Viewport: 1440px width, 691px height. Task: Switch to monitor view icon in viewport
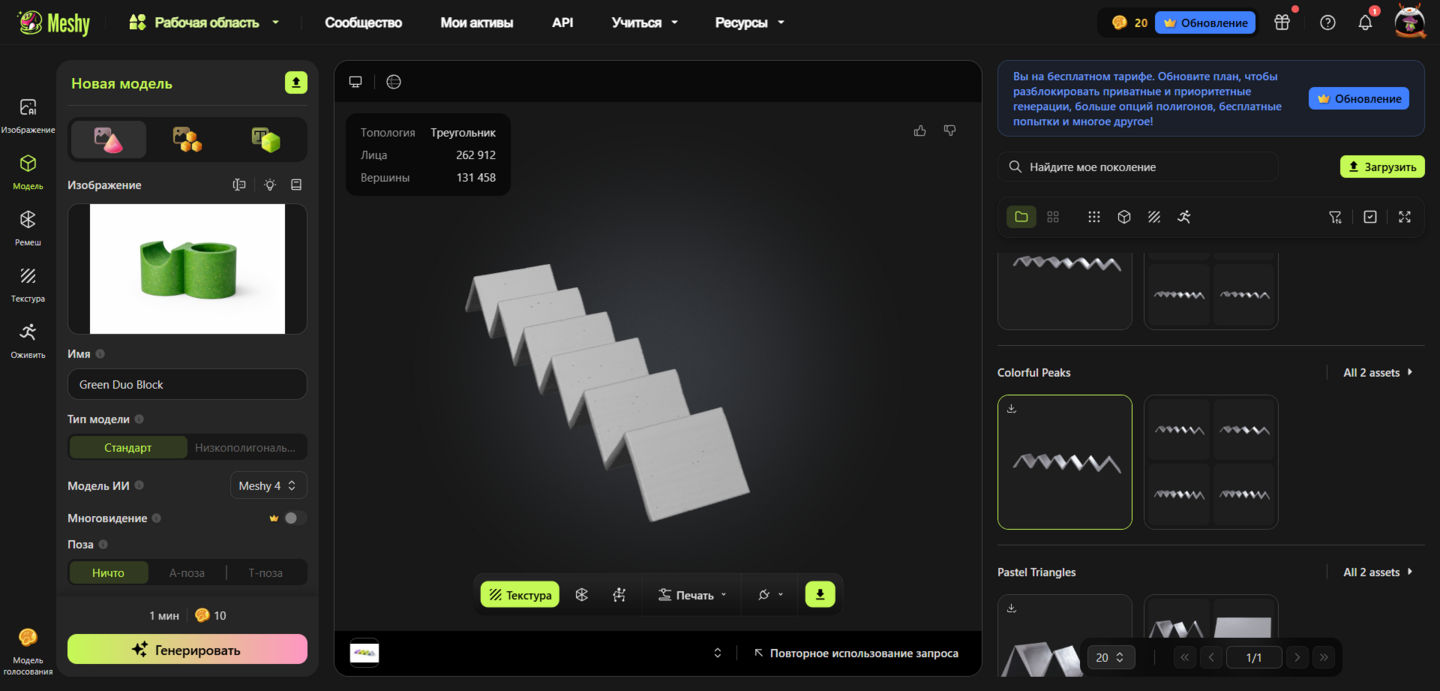[x=355, y=82]
